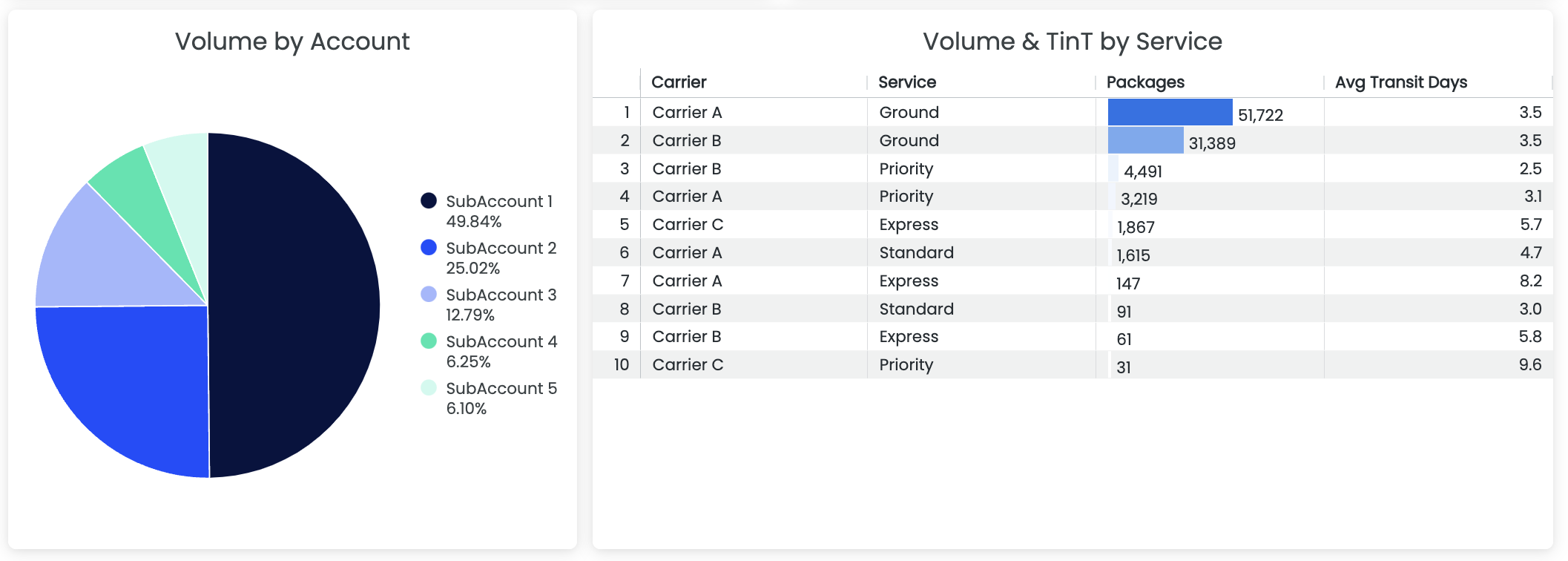Click the SubAccount 5 pale mint legend dot
The image size is (1568, 561).
[x=429, y=387]
